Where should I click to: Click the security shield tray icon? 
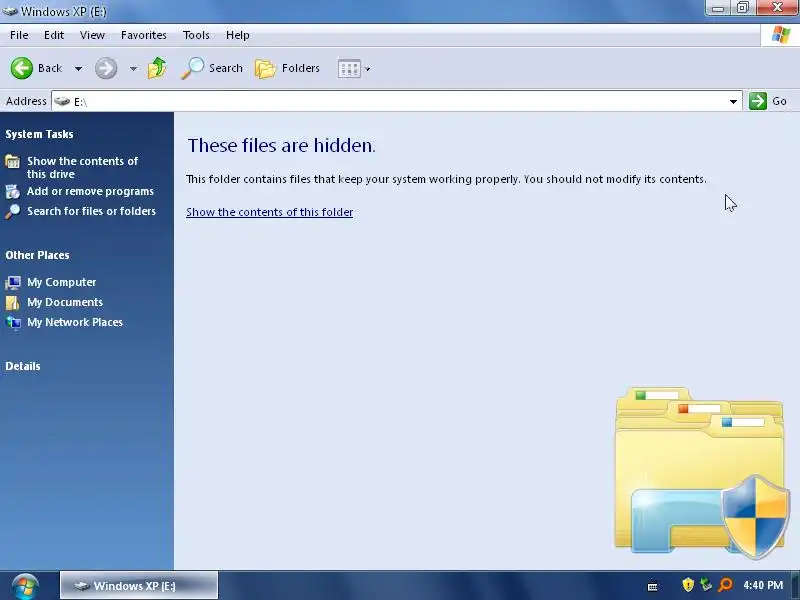tap(688, 585)
